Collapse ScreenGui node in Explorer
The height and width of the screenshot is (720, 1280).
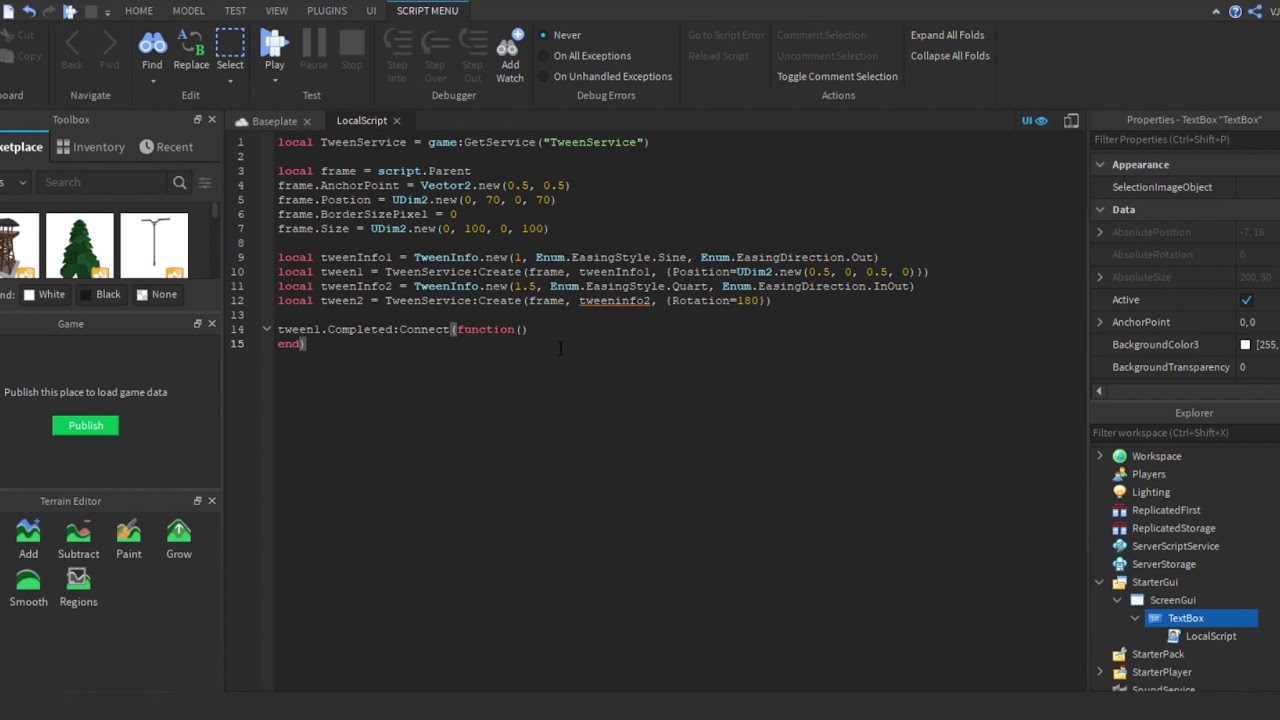coord(1118,600)
